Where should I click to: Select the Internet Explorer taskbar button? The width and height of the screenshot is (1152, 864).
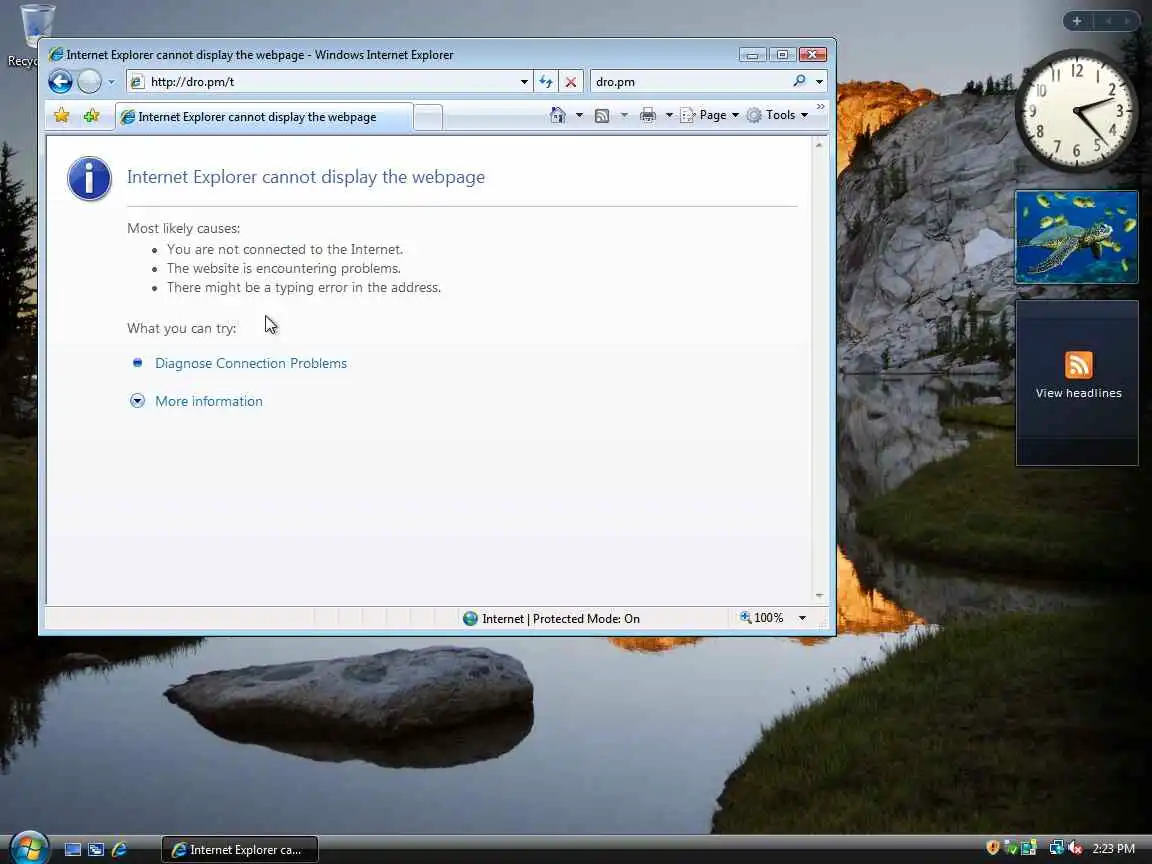pyautogui.click(x=240, y=849)
